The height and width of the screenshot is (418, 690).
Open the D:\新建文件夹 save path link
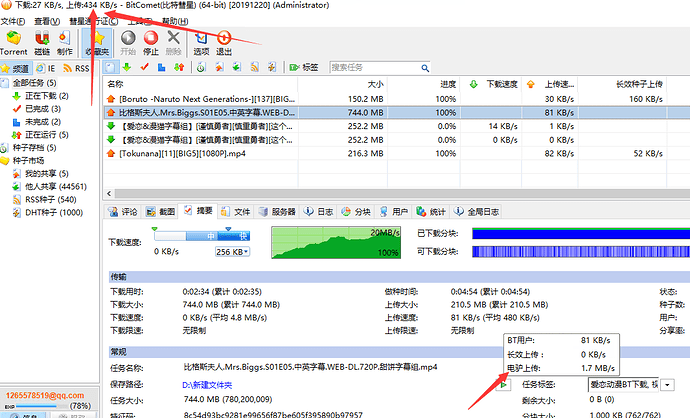coord(208,383)
